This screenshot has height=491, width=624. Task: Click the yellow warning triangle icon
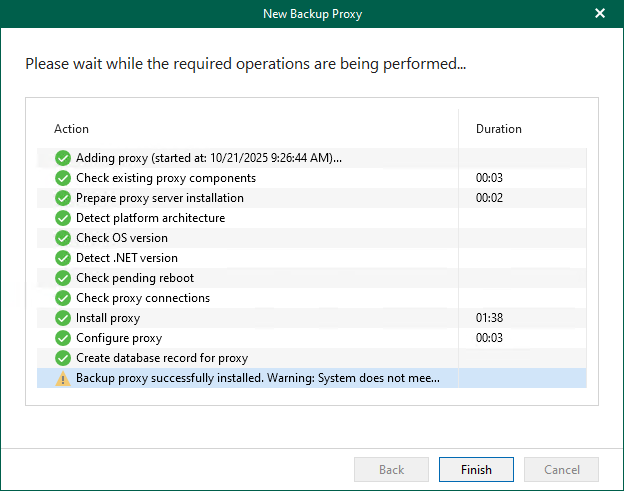click(63, 378)
